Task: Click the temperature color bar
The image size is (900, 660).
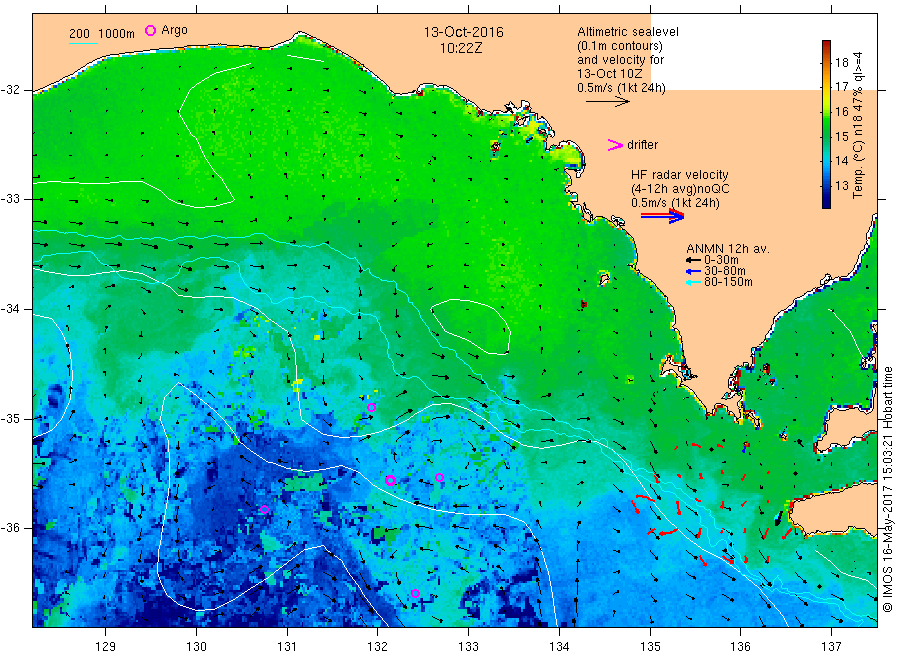Action: click(x=826, y=124)
